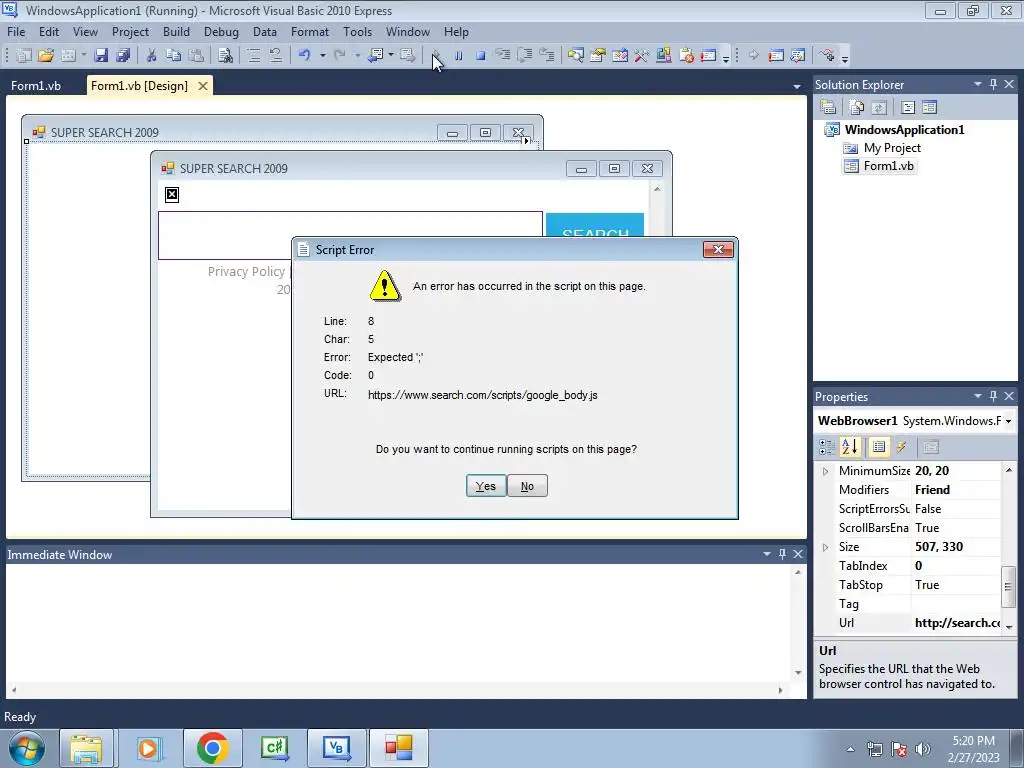Image resolution: width=1024 pixels, height=768 pixels.
Task: Open the Build menu
Action: 176,31
